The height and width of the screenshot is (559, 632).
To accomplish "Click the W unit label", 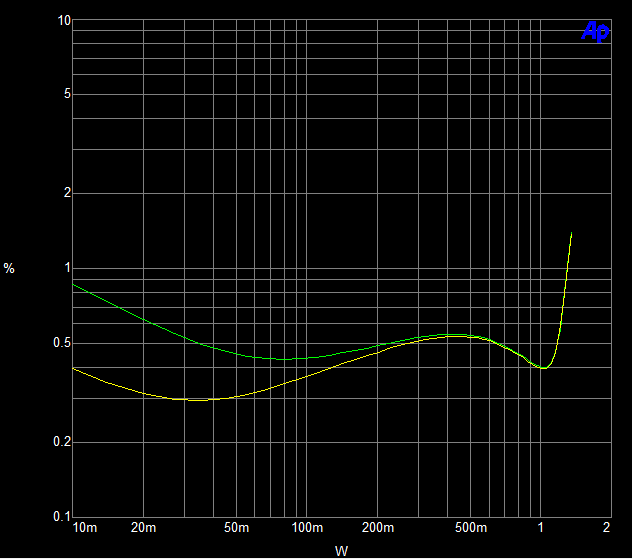I will tap(341, 551).
